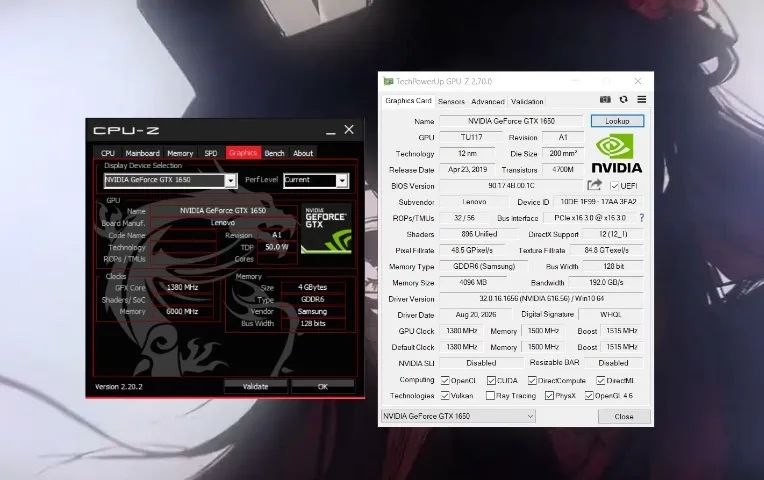
Task: Click the Lenovo subvendor value in GPU-Z
Action: point(474,201)
